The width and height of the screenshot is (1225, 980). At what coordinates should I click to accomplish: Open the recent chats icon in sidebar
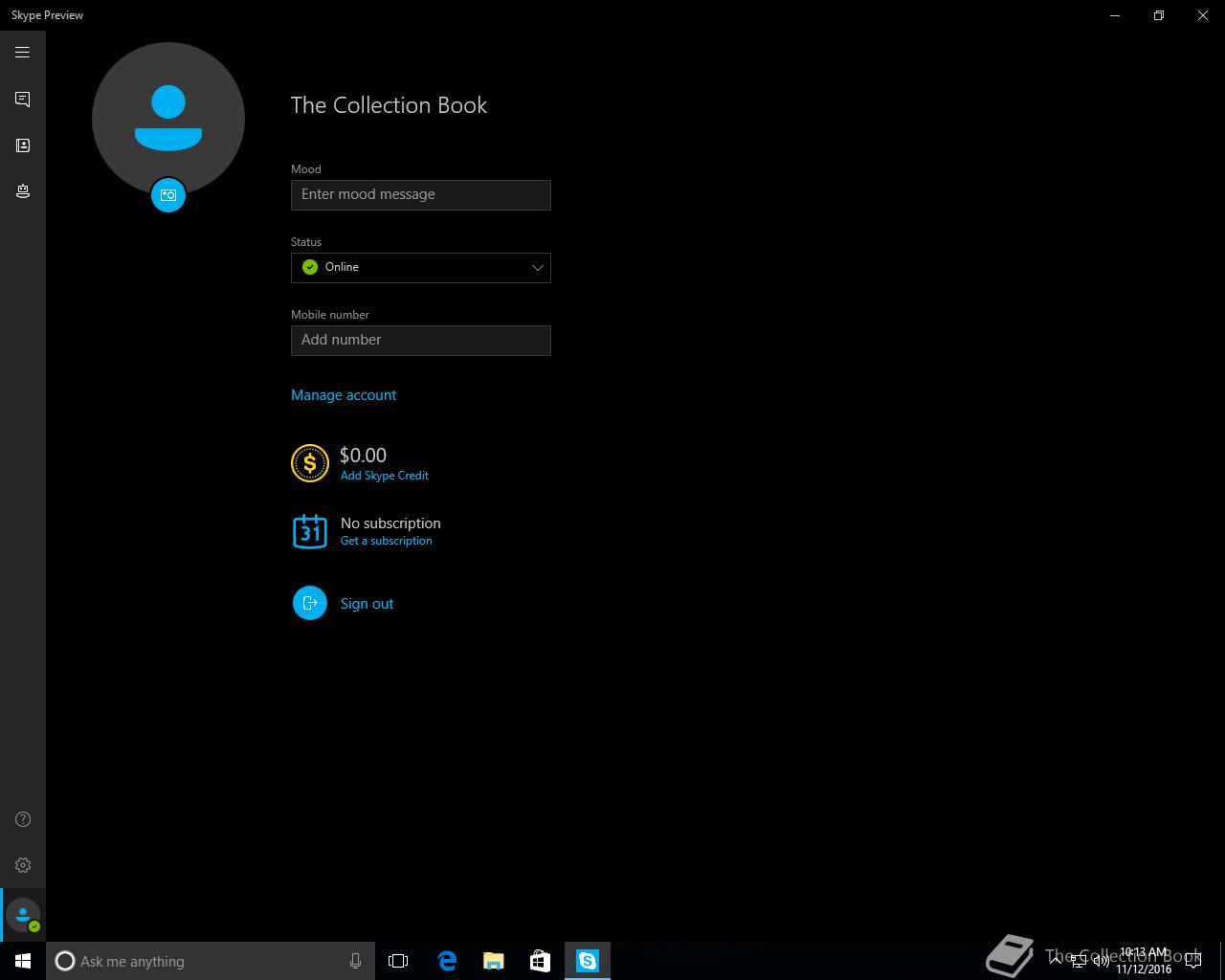pyautogui.click(x=22, y=100)
